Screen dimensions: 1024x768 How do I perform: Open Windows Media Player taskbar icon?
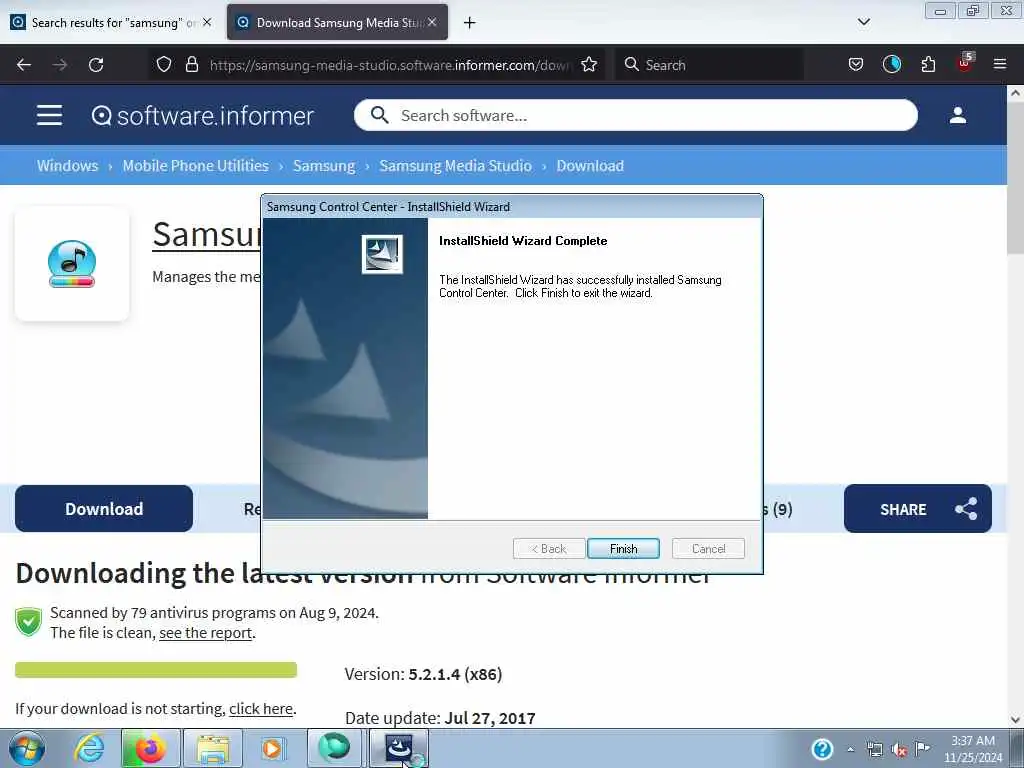(272, 748)
